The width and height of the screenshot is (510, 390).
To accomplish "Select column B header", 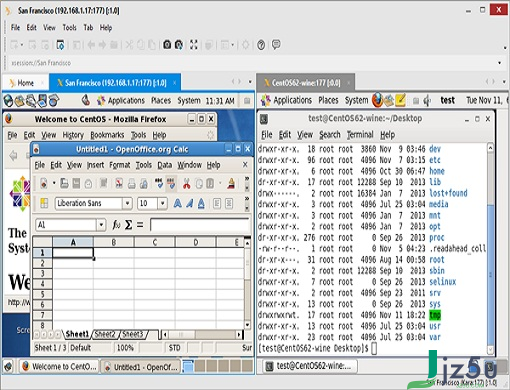I will 114,242.
